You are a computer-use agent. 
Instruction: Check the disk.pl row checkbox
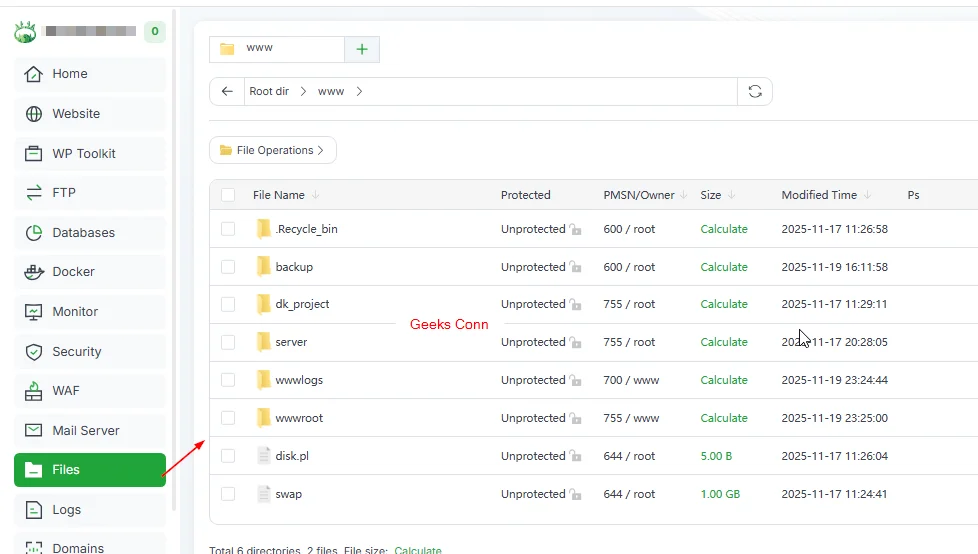tap(228, 456)
